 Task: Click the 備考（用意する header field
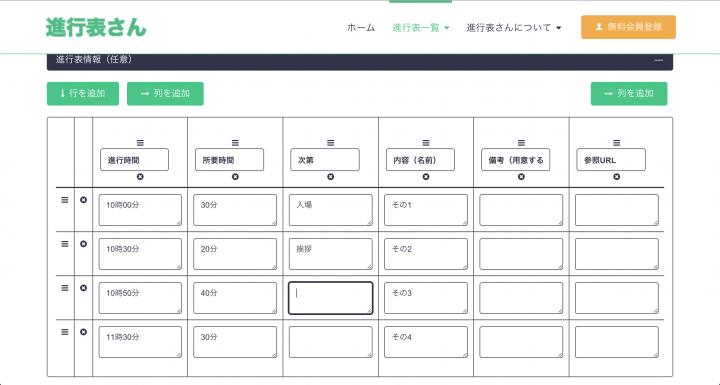(x=516, y=160)
